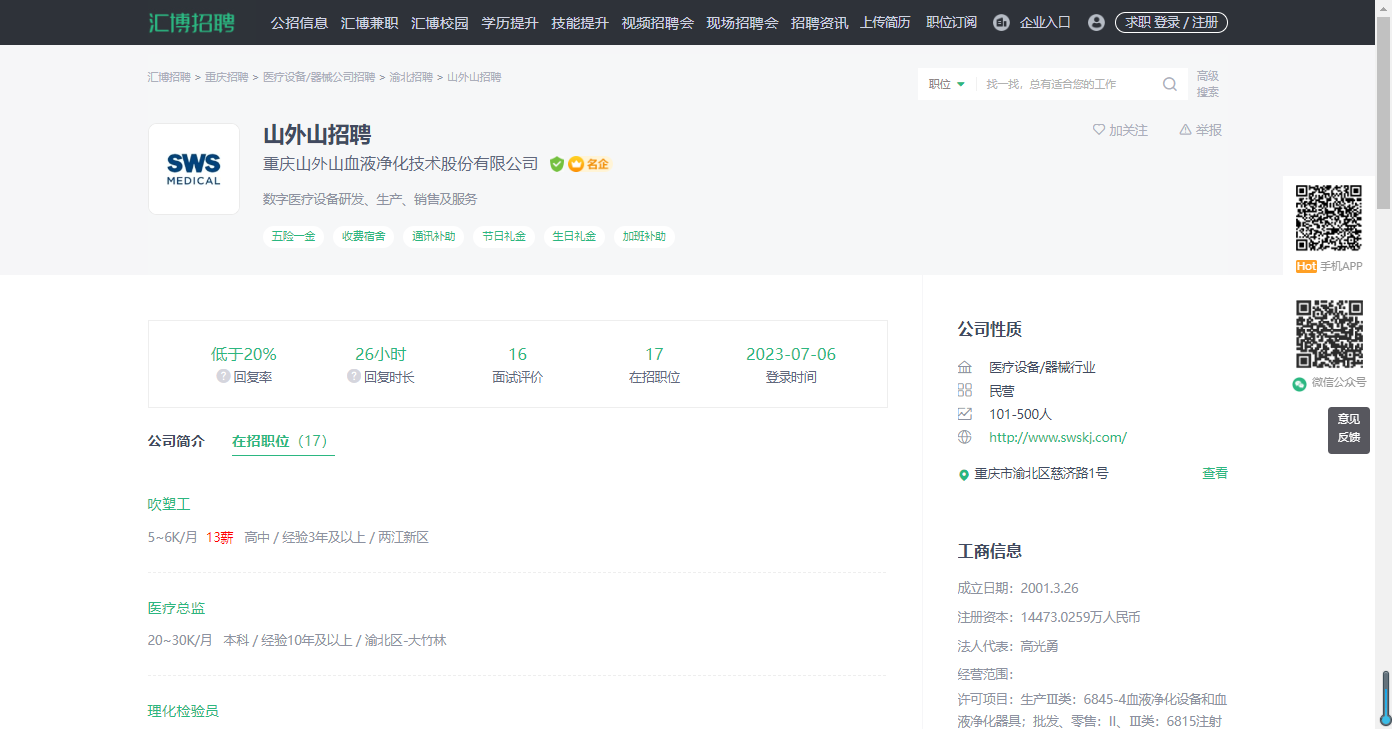Screen dimensions: 1392x729
Task: Open 招聘资讯 in top navigation
Action: point(819,22)
